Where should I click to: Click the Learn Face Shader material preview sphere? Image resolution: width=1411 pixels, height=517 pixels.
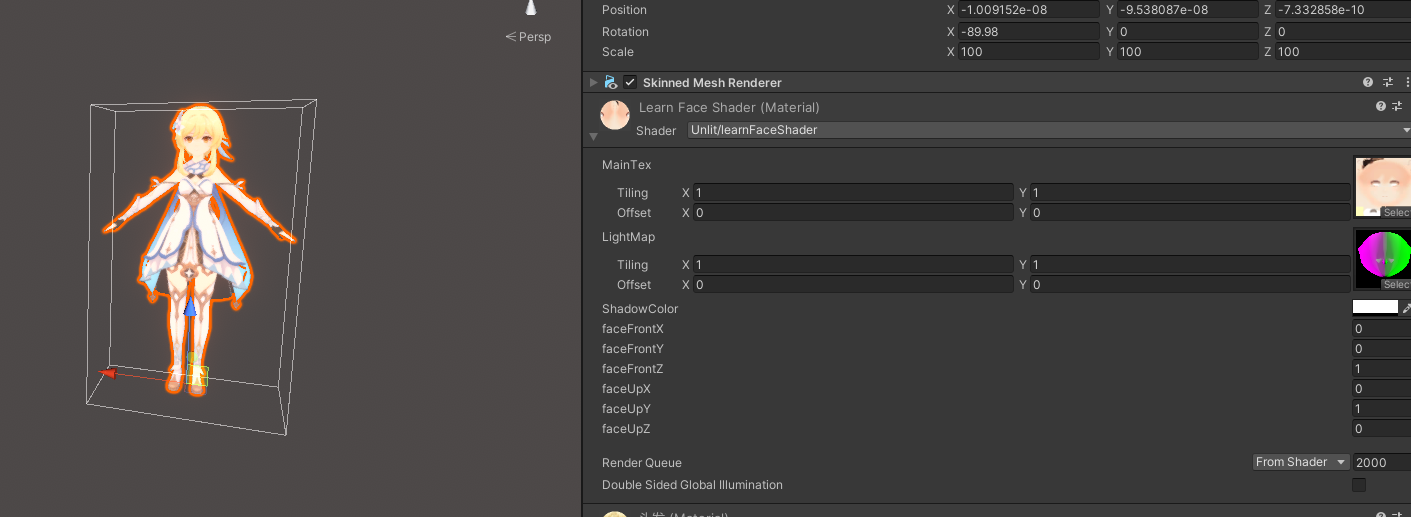(x=613, y=113)
